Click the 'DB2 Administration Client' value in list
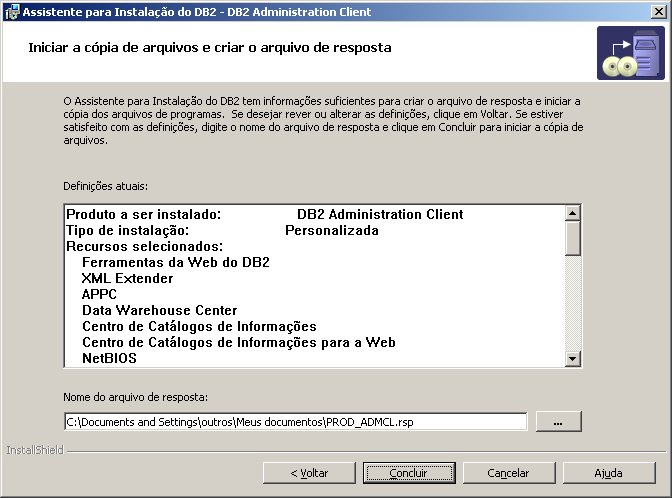This screenshot has height=498, width=672. point(380,214)
